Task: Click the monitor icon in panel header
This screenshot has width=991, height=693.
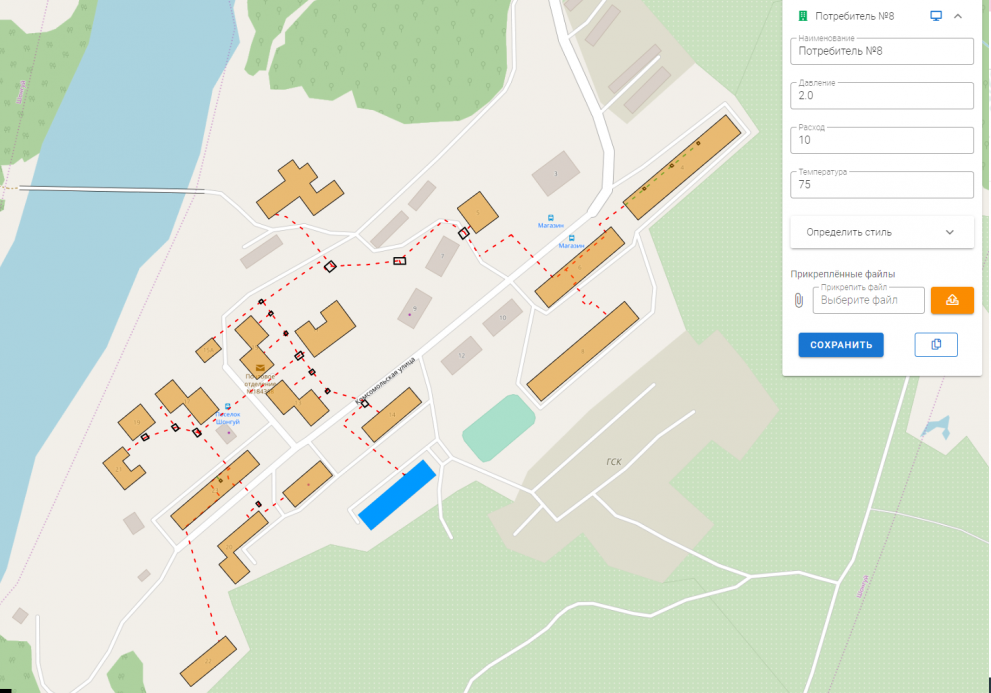Action: click(x=936, y=16)
